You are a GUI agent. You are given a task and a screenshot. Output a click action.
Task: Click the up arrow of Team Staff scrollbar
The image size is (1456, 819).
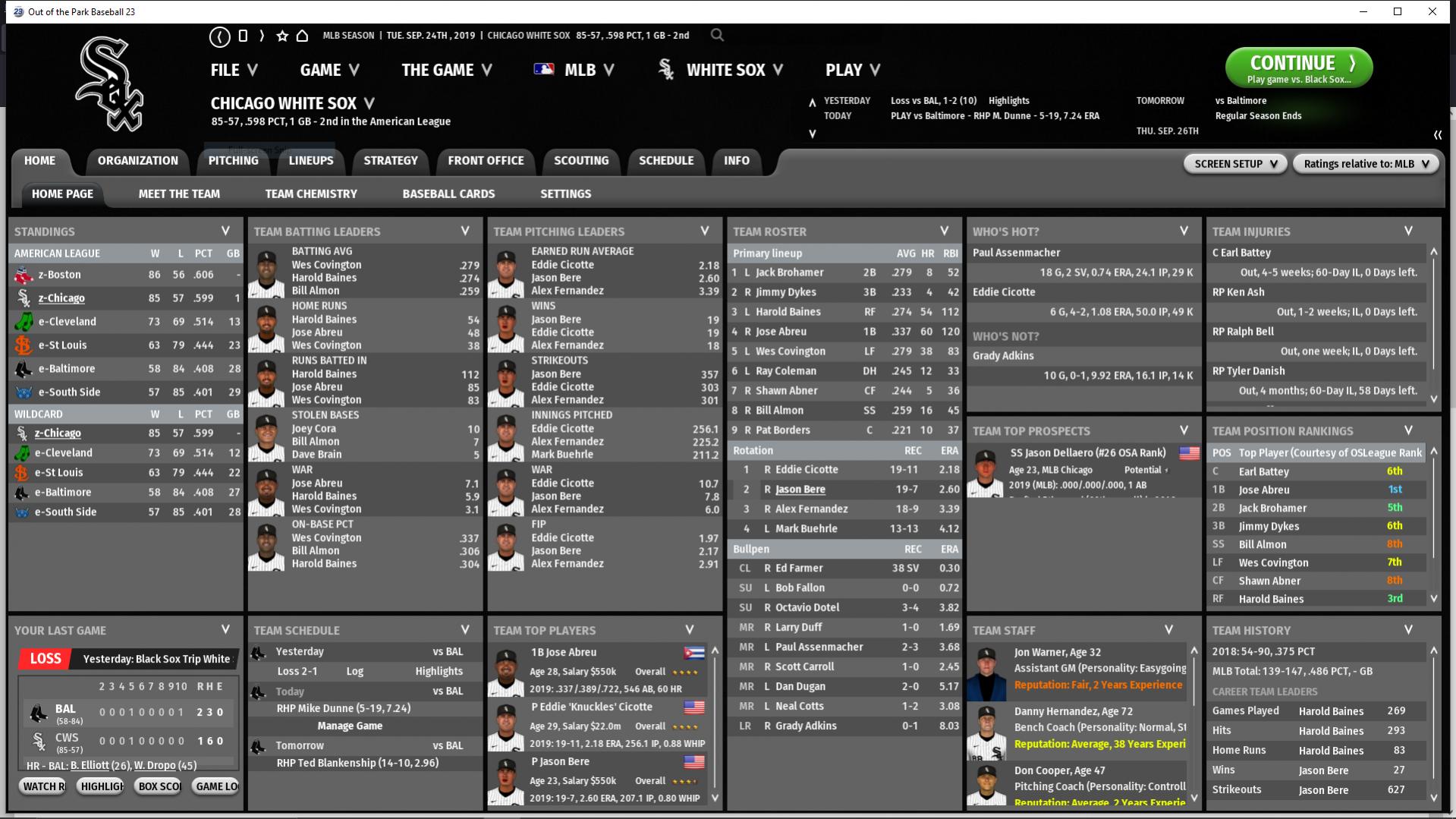tap(1194, 651)
